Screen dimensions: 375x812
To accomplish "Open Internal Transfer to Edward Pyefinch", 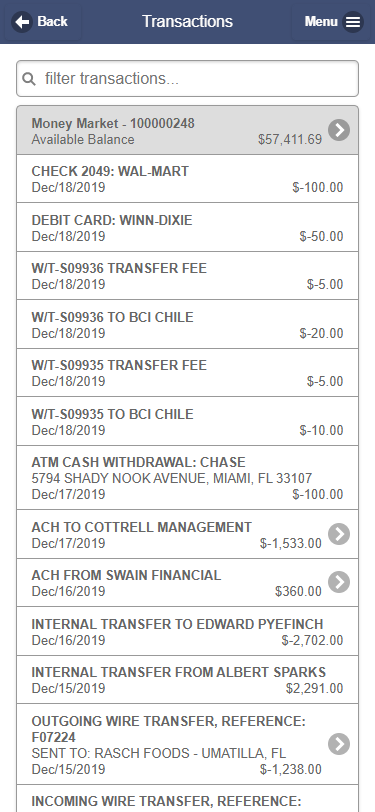I will (188, 631).
